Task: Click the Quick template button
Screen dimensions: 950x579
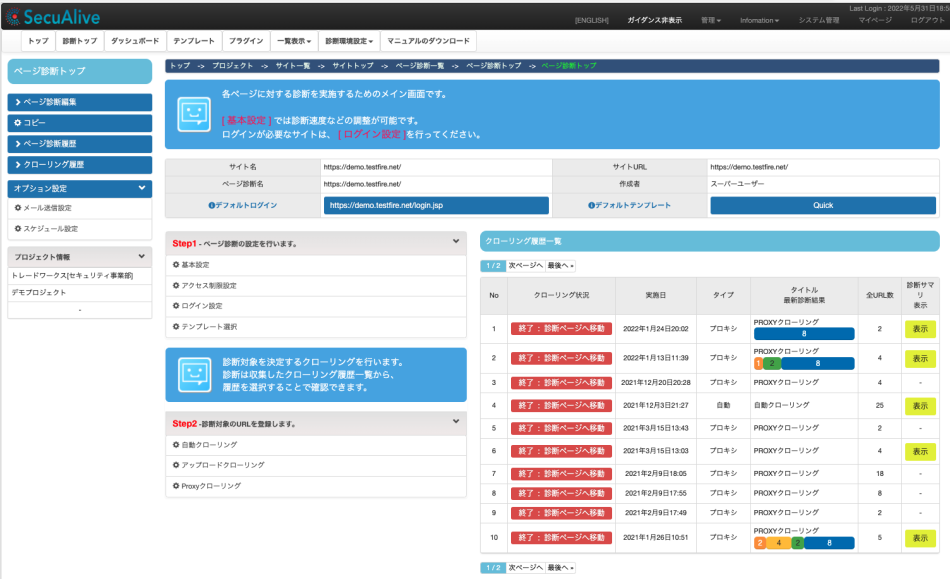Action: click(823, 205)
